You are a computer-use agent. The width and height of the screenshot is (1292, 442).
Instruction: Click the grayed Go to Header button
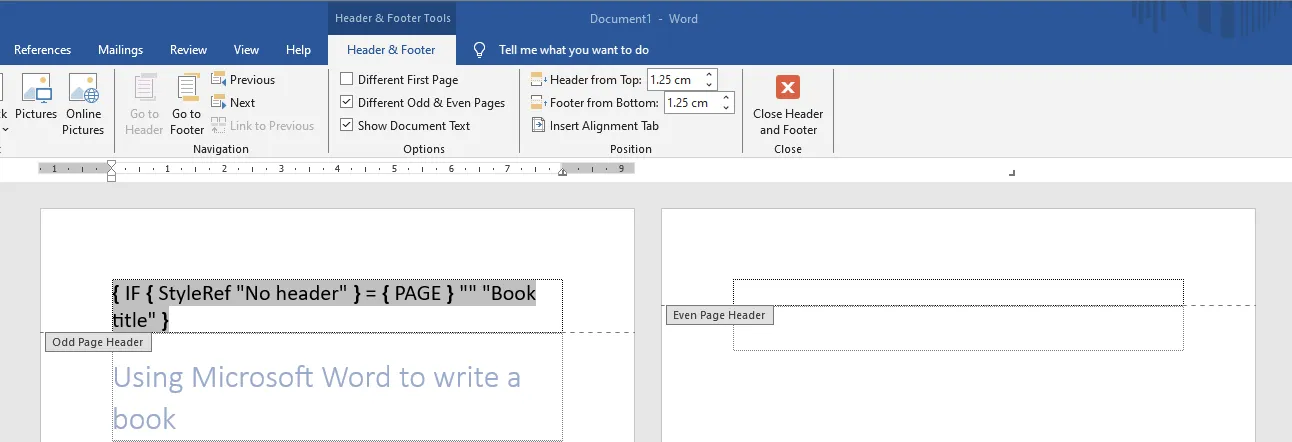point(144,104)
